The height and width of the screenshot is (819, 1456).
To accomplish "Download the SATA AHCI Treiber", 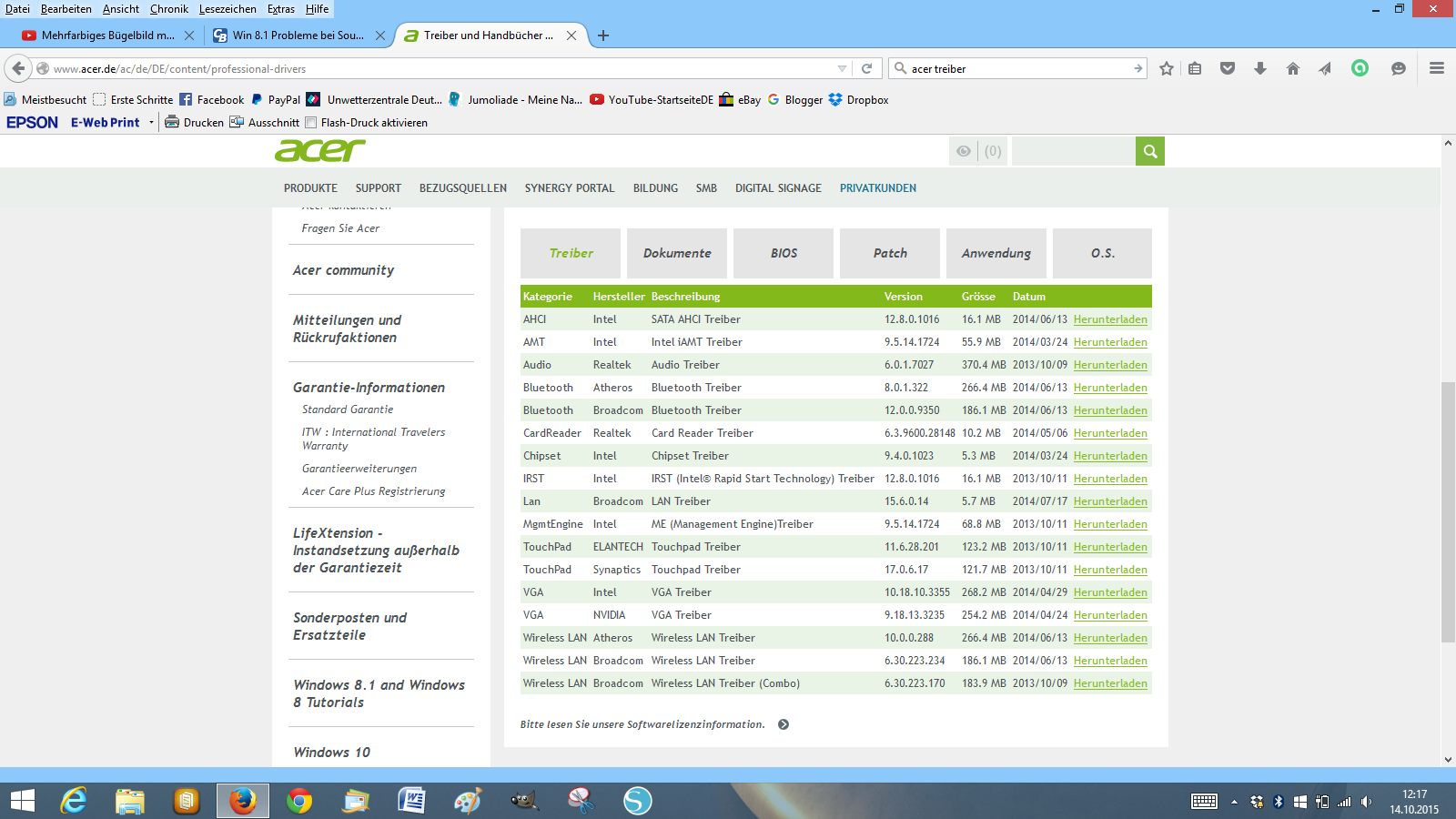I will (x=1110, y=319).
